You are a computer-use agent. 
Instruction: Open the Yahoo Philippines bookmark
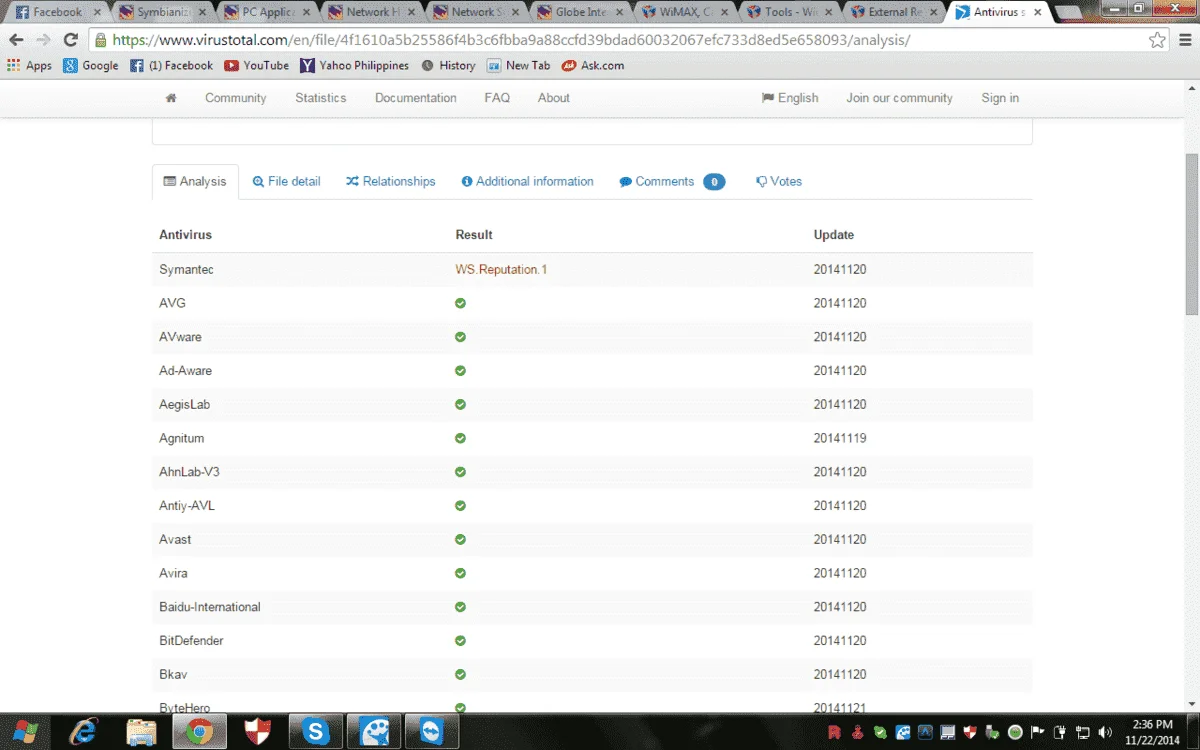(355, 65)
